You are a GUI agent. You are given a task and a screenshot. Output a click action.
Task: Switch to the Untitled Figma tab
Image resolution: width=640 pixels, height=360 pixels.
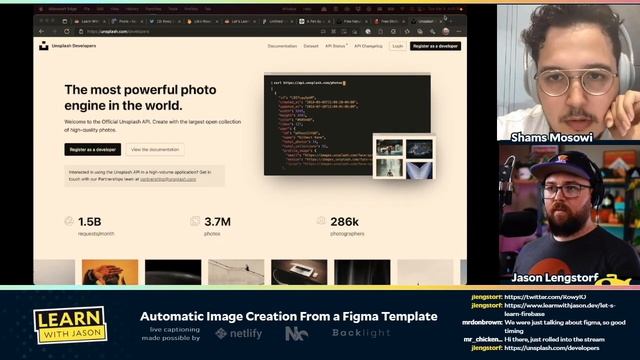point(276,21)
